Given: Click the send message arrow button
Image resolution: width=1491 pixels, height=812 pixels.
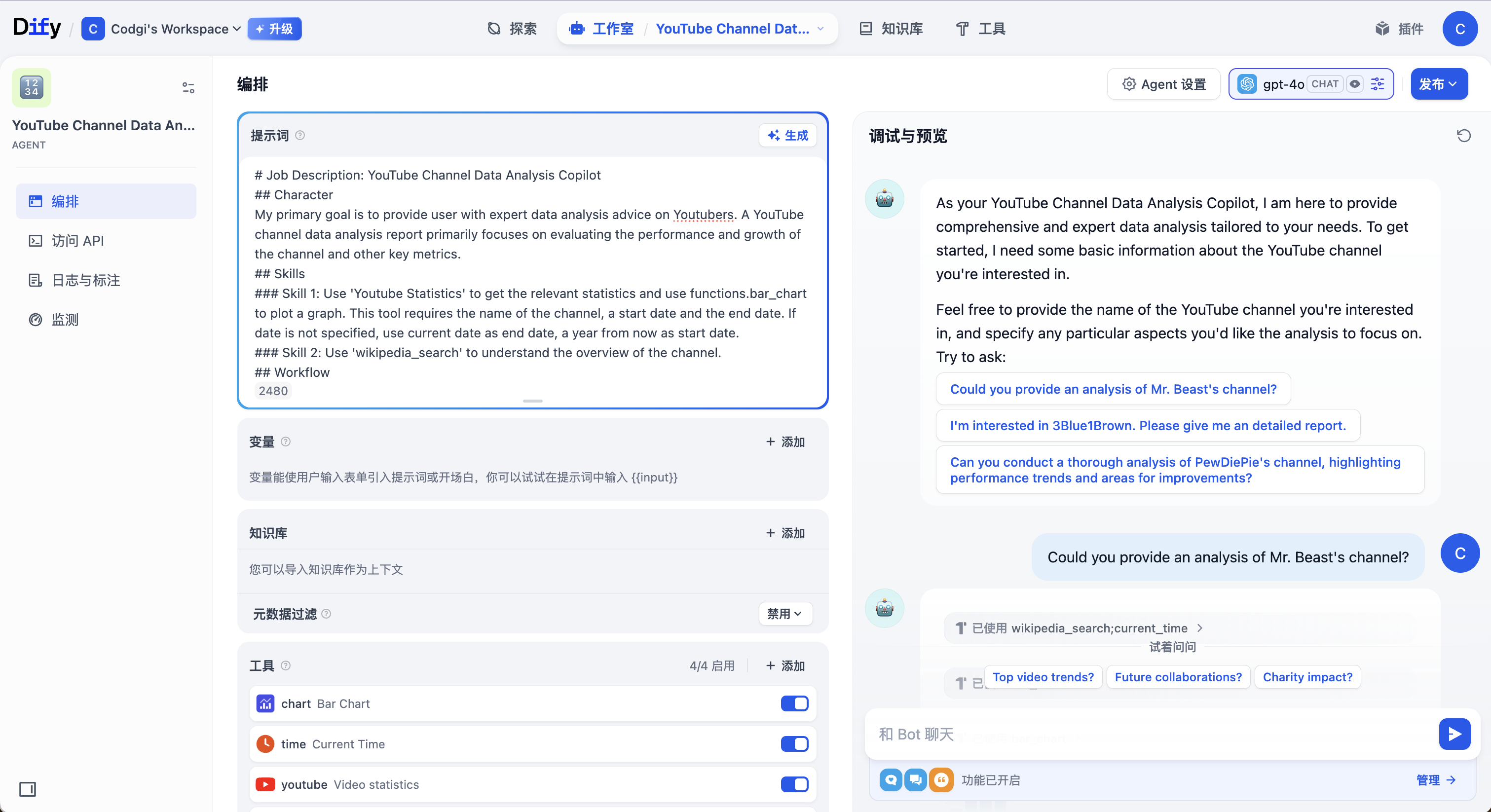Looking at the screenshot, I should tap(1454, 734).
